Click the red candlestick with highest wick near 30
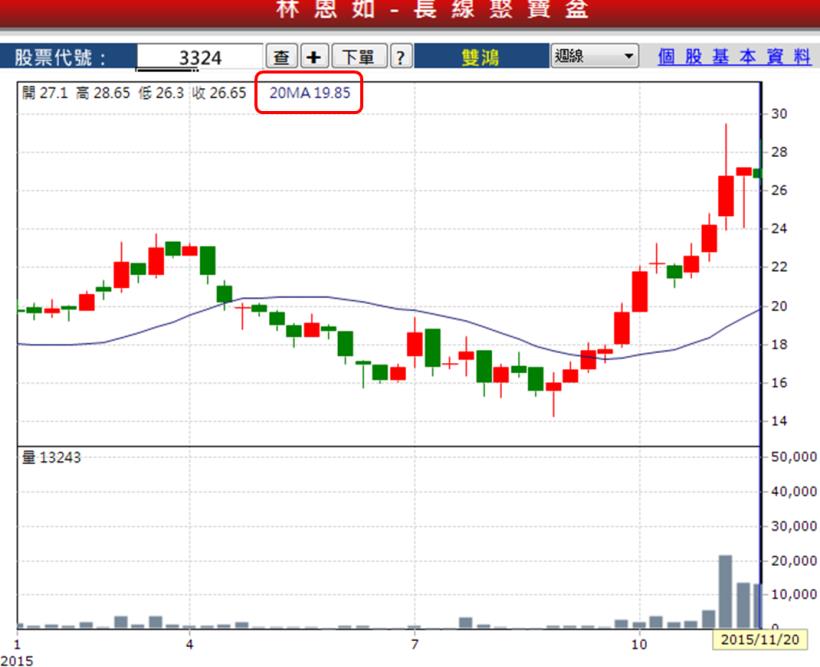Viewport: 820px width, 667px height. 726,177
